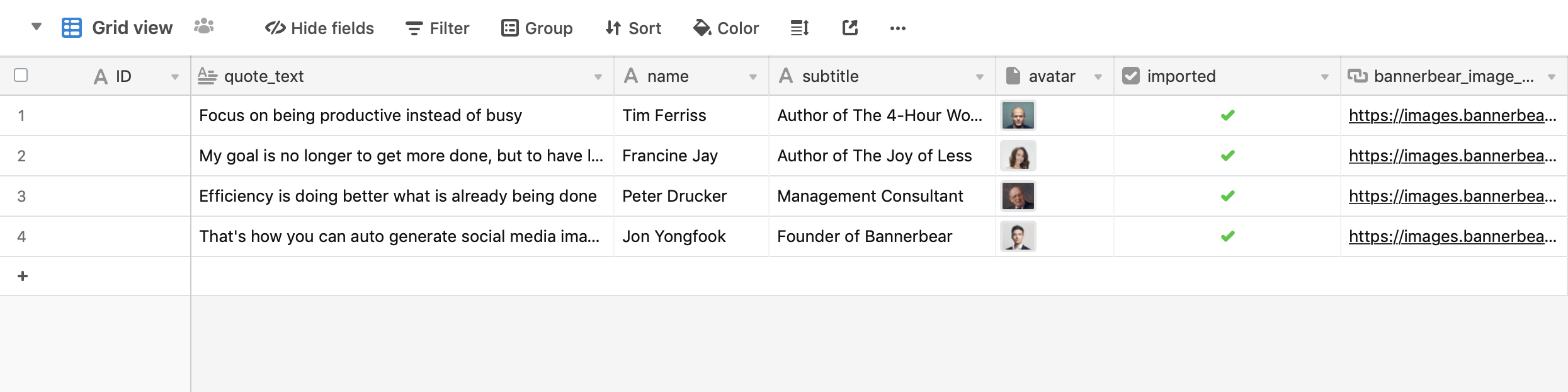This screenshot has height=392, width=1568.
Task: Toggle the select-all rows checkbox
Action: click(x=21, y=75)
